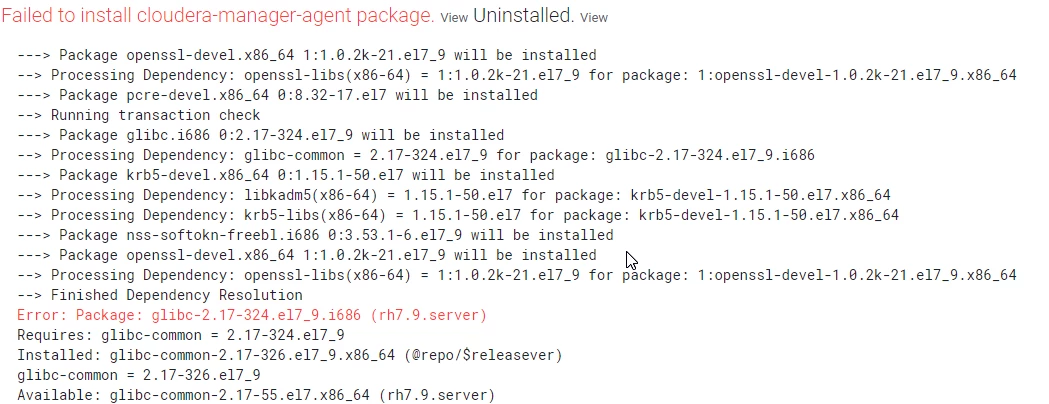Click the red Error: Package glibc line
Image resolution: width=1049 pixels, height=404 pixels.
[x=252, y=315]
